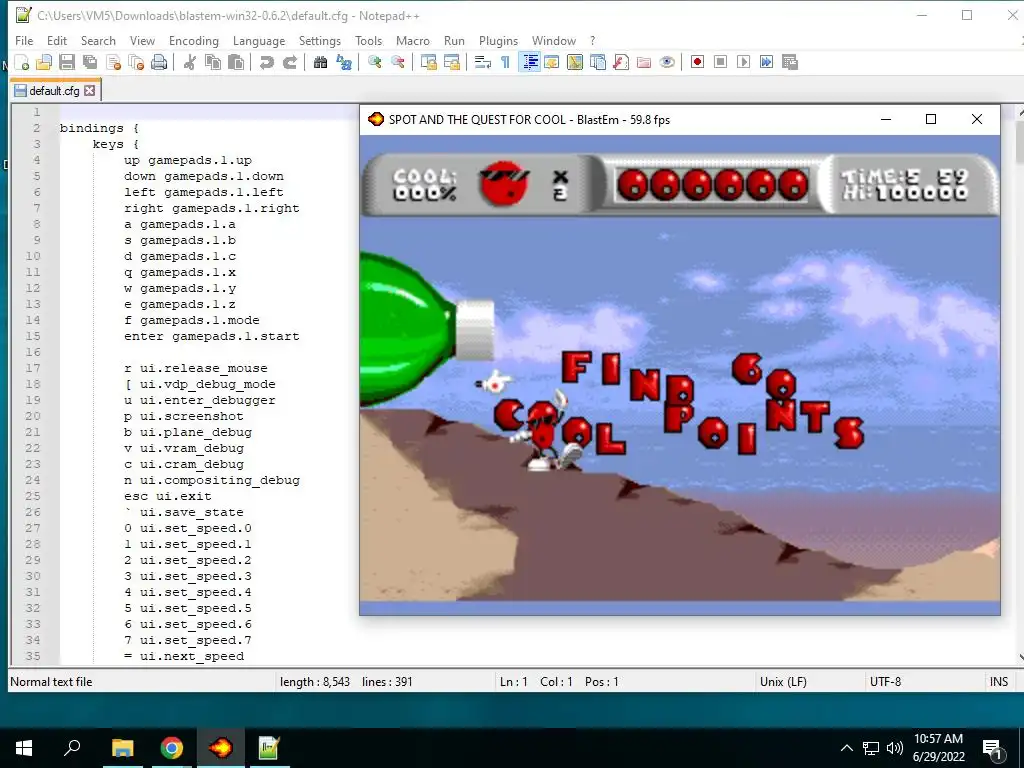This screenshot has width=1024, height=768.
Task: Click the 'p ui.screenshot' line
Action: pos(184,416)
